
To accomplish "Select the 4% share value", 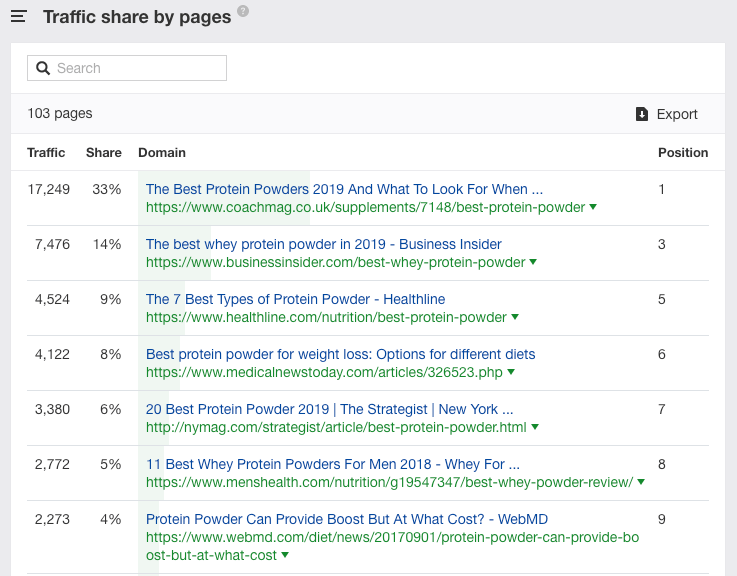I will click(110, 519).
